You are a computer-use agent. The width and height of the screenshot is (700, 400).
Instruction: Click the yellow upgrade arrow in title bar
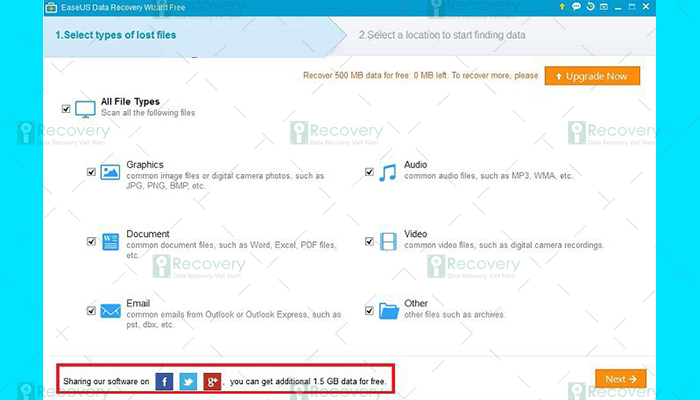tap(562, 7)
